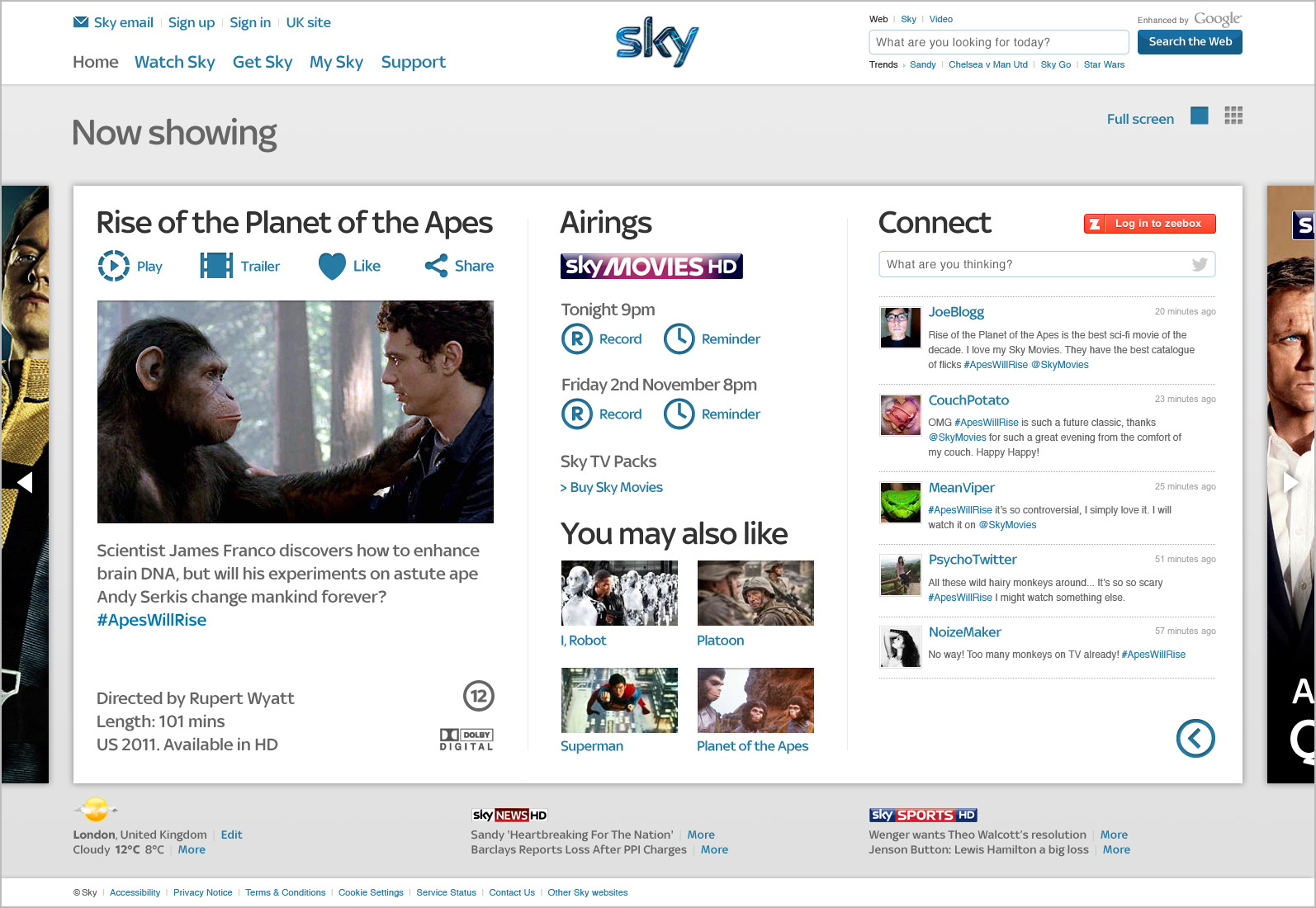This screenshot has width=1316, height=908.
Task: Go back with circular arrow in Connect panel
Action: (1195, 738)
